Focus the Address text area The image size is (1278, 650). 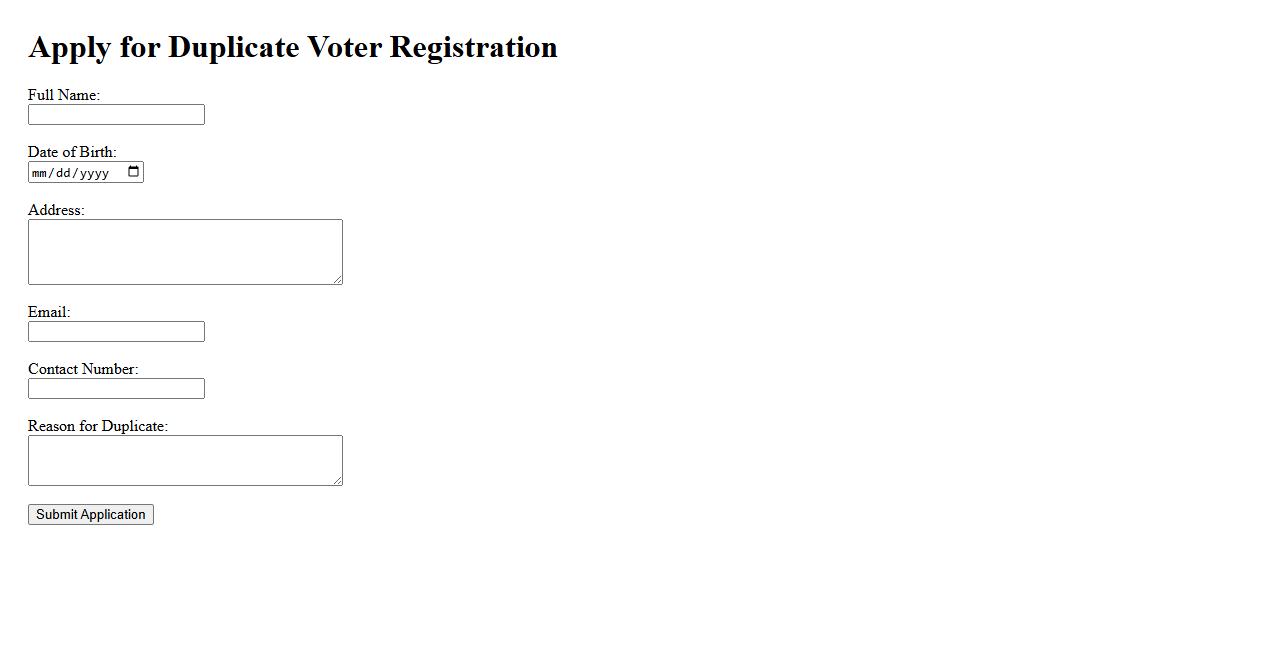tap(185, 251)
